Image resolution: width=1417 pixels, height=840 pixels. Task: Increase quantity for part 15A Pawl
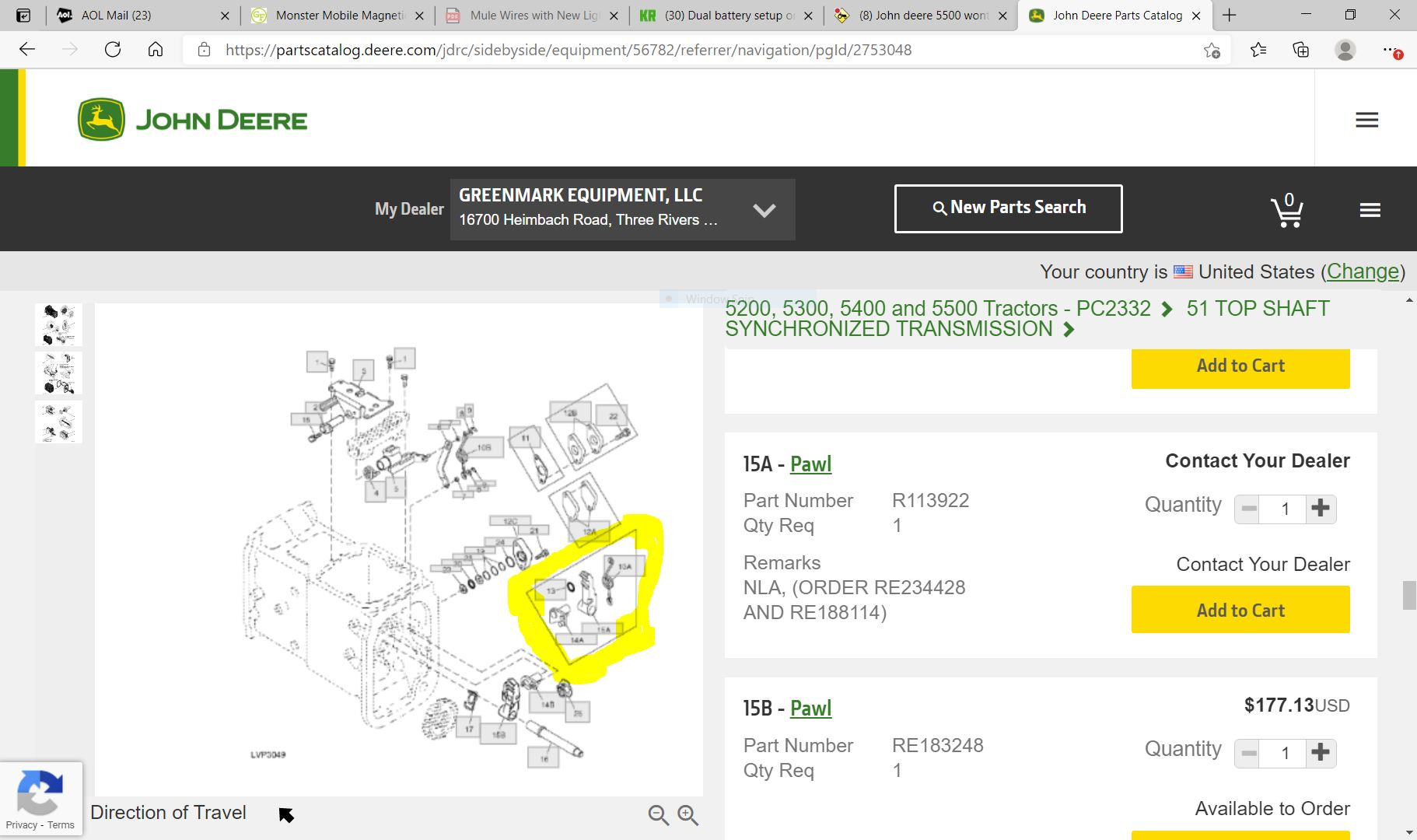coord(1320,509)
